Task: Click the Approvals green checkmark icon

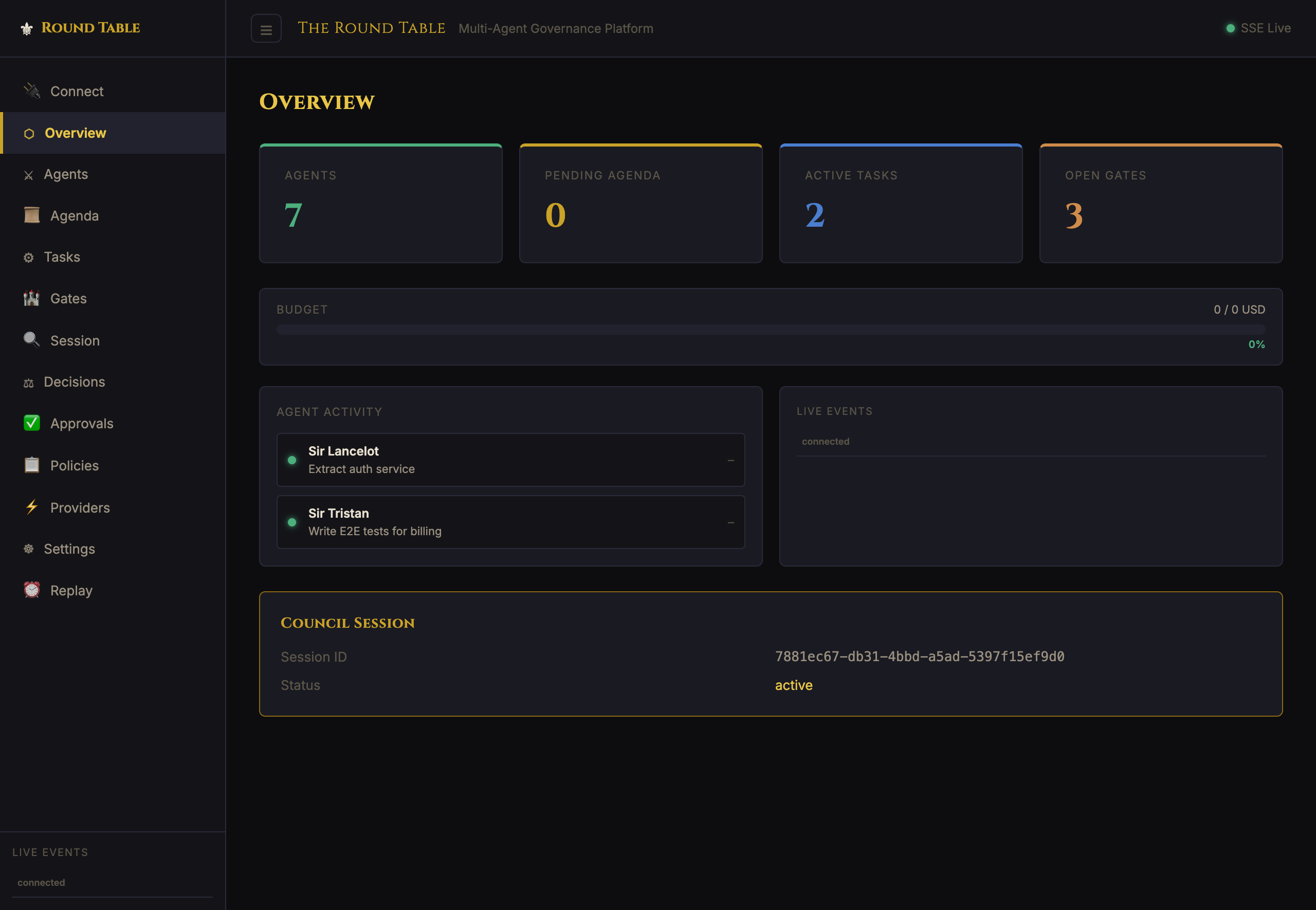Action: 32,423
